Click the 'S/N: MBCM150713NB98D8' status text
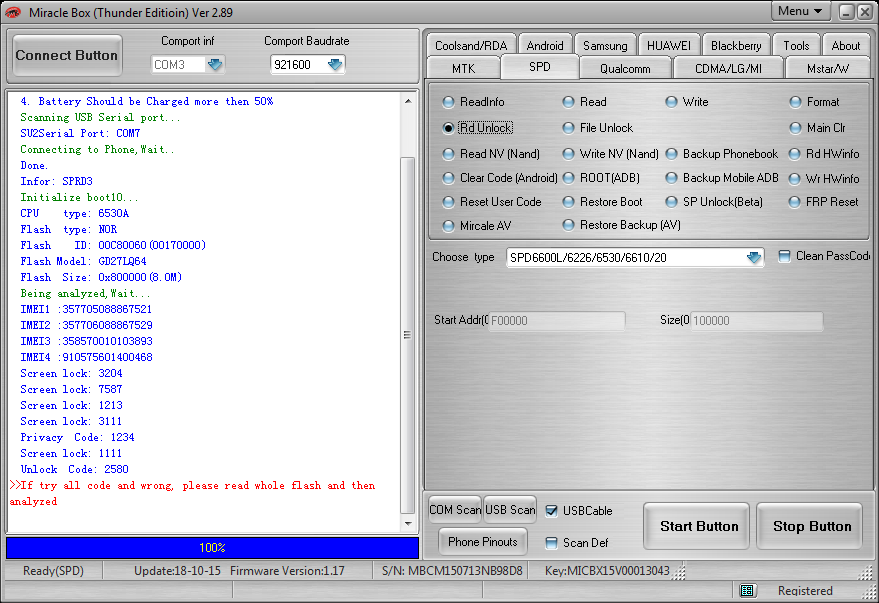This screenshot has width=879, height=603. click(452, 570)
